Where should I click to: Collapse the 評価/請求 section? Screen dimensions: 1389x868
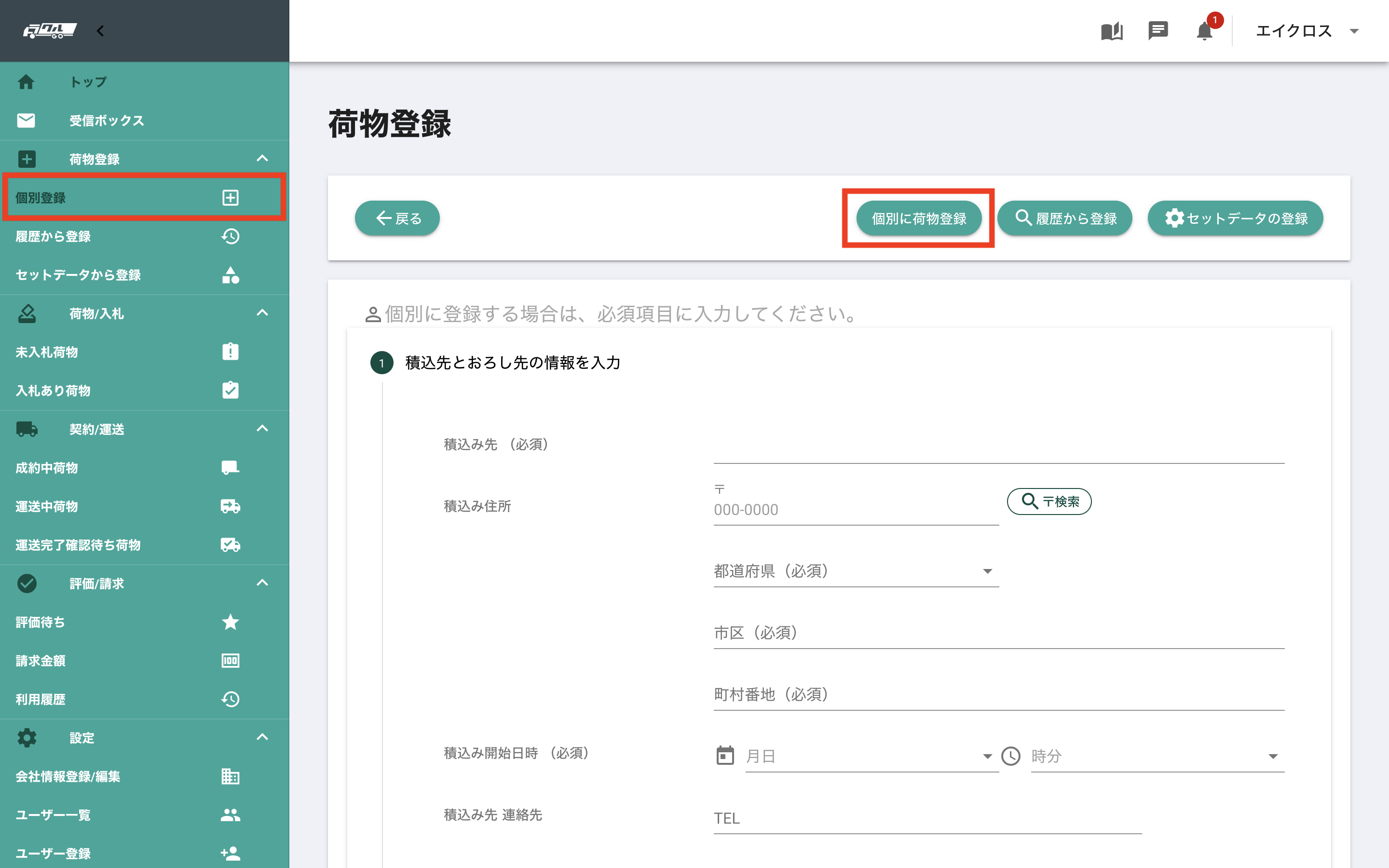262,583
